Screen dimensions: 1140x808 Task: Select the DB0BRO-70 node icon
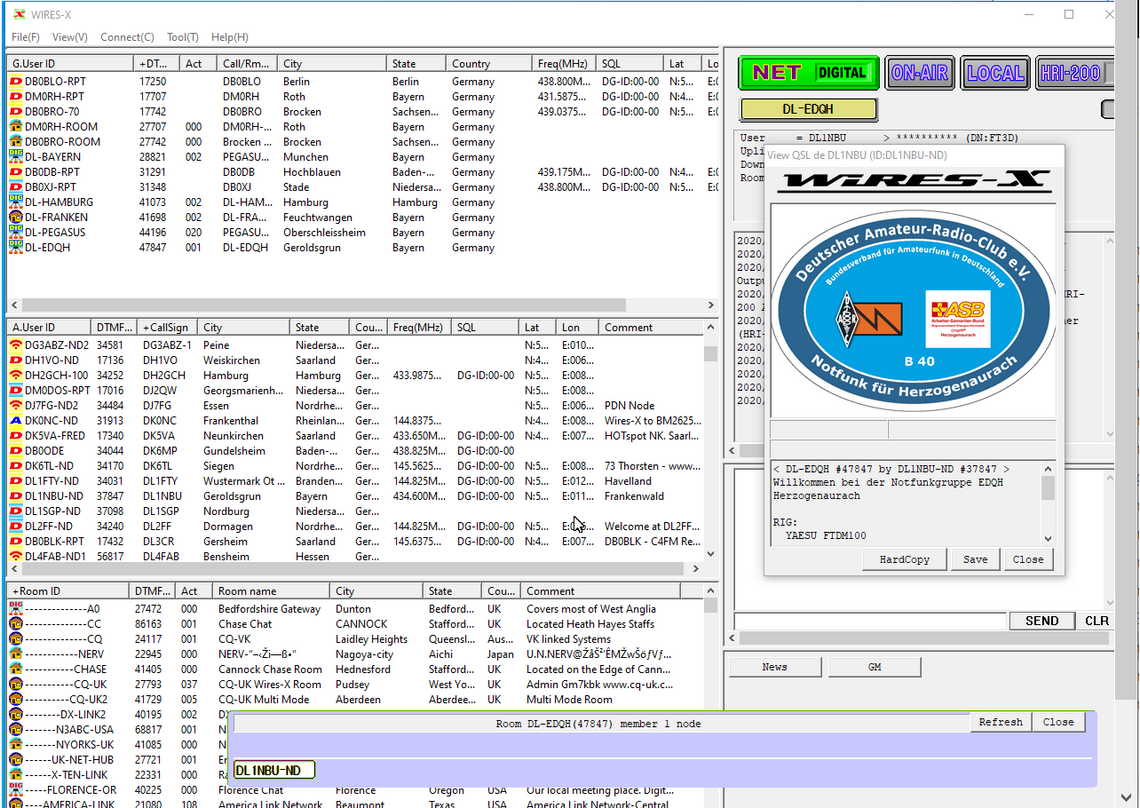(16, 112)
